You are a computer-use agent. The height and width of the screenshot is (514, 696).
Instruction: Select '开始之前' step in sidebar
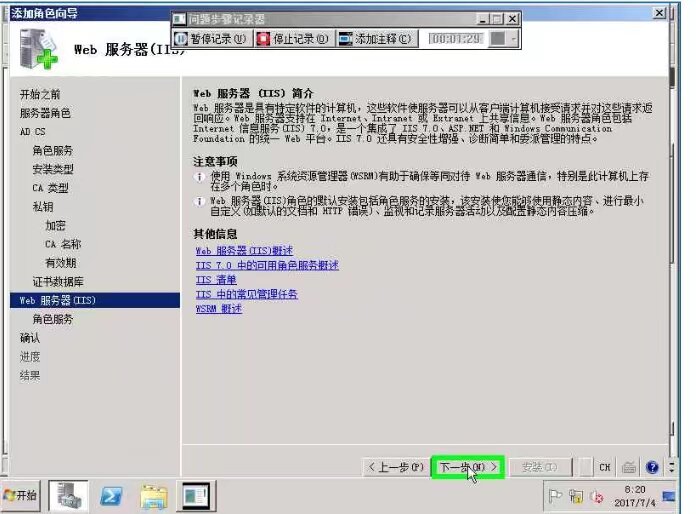[40, 95]
